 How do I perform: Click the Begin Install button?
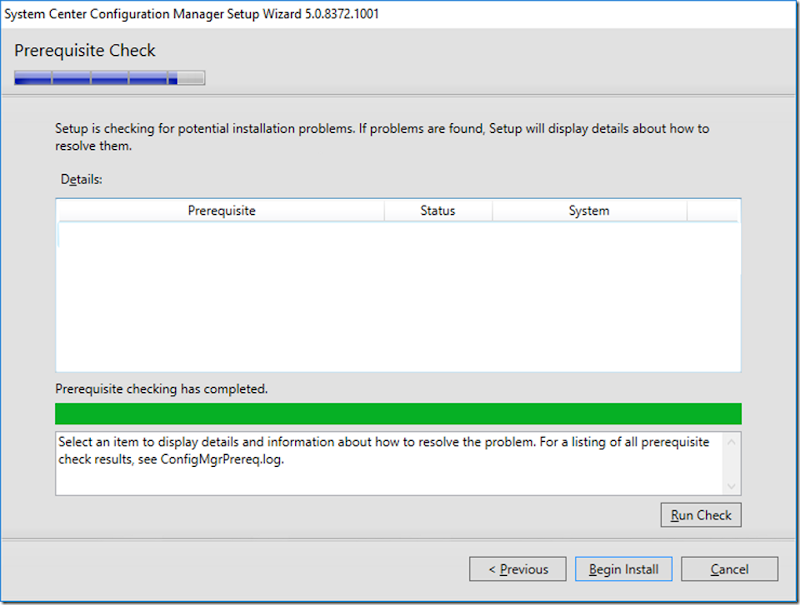pos(623,569)
